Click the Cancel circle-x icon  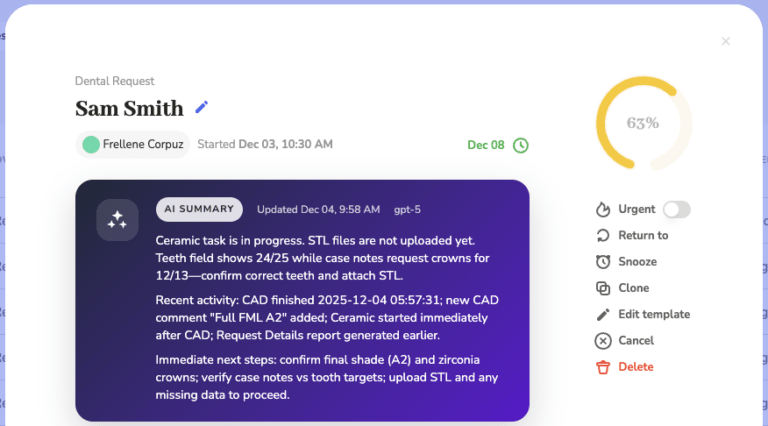click(603, 341)
